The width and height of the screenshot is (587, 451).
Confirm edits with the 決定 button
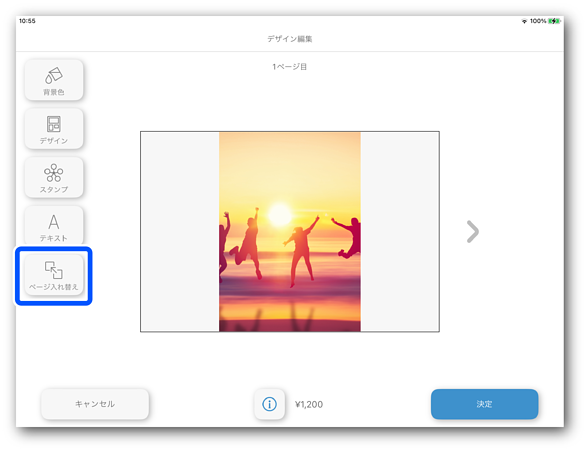point(484,404)
